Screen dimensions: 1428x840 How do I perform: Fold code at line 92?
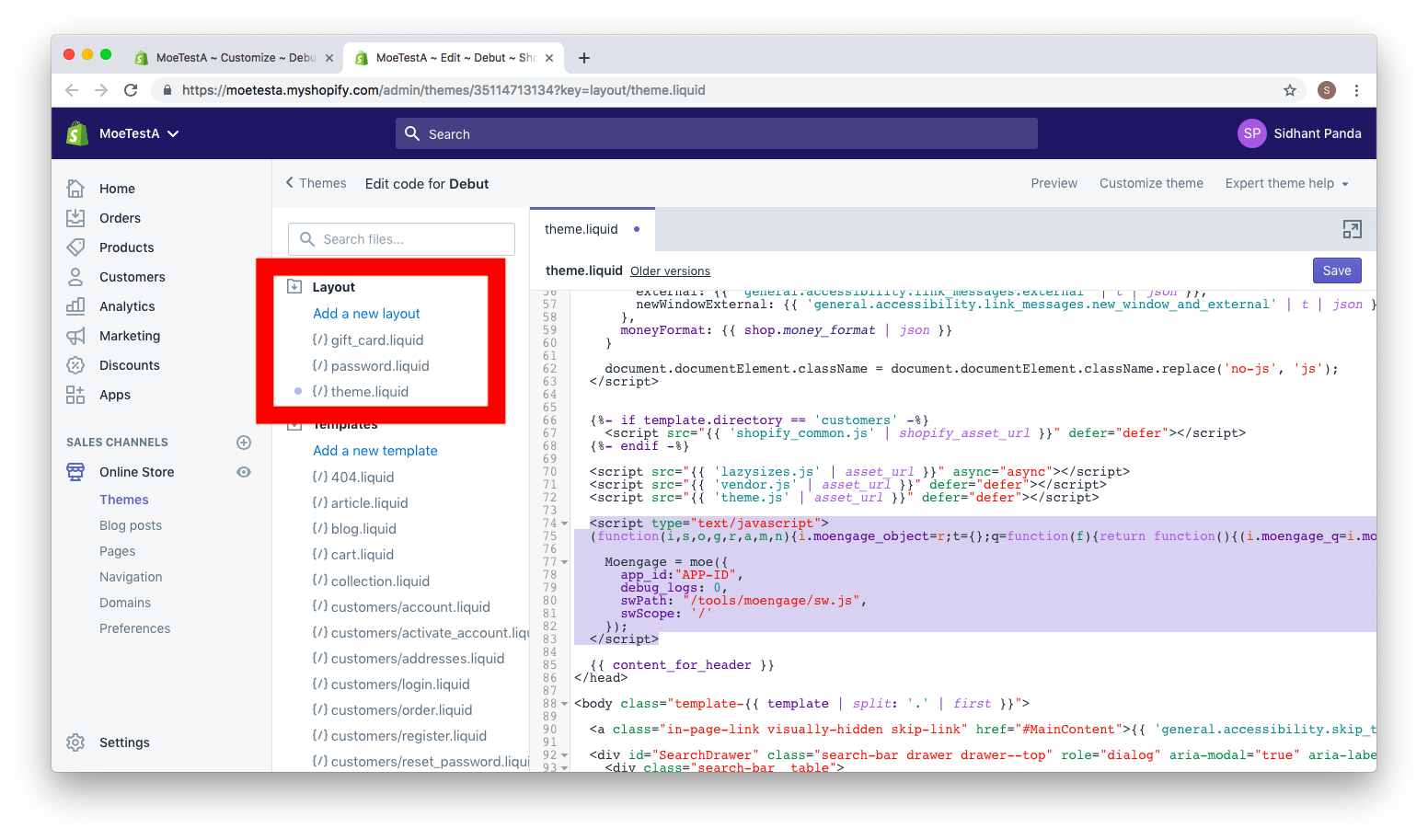564,755
